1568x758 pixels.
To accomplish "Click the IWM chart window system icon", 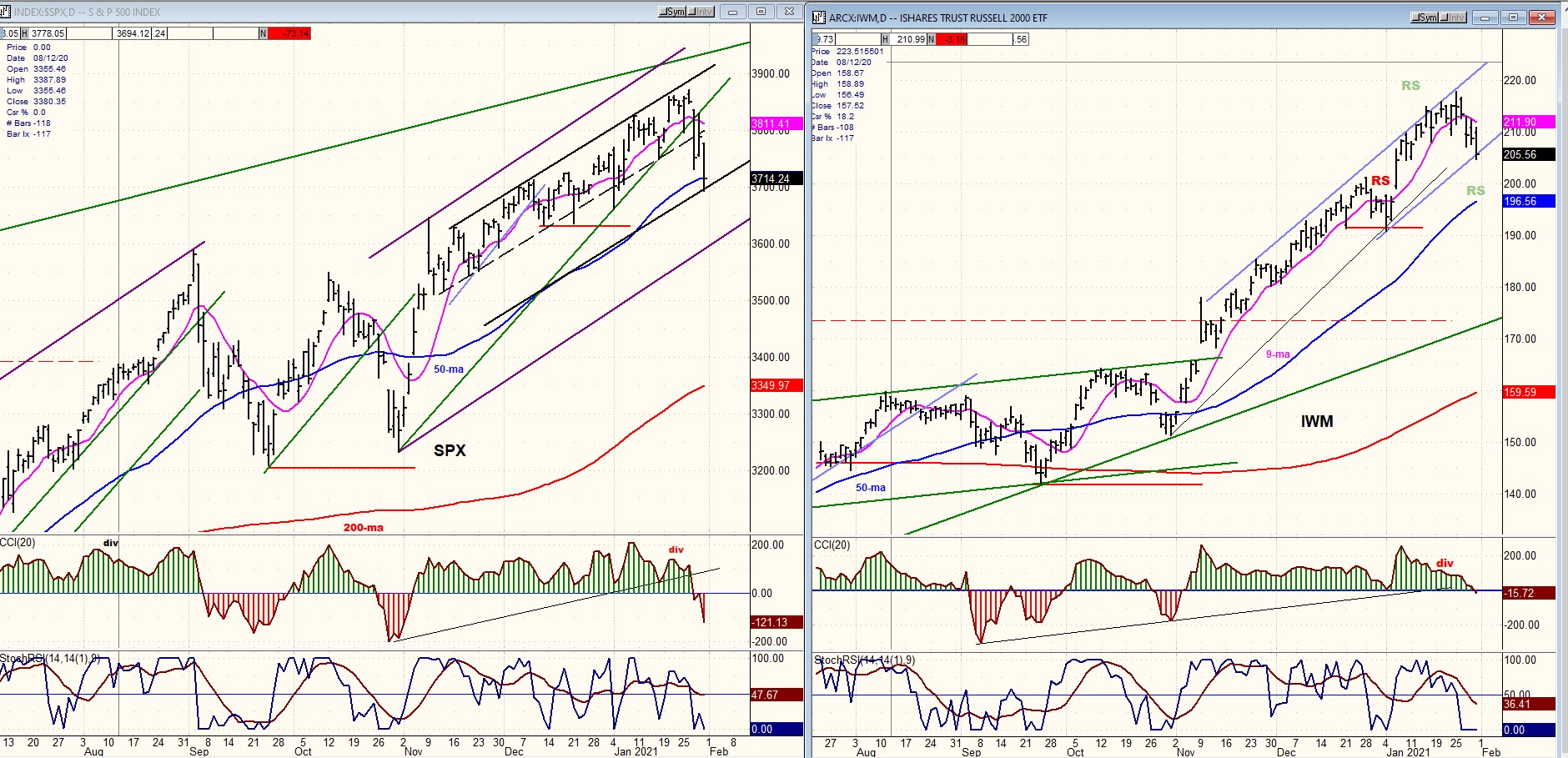I will click(819, 18).
